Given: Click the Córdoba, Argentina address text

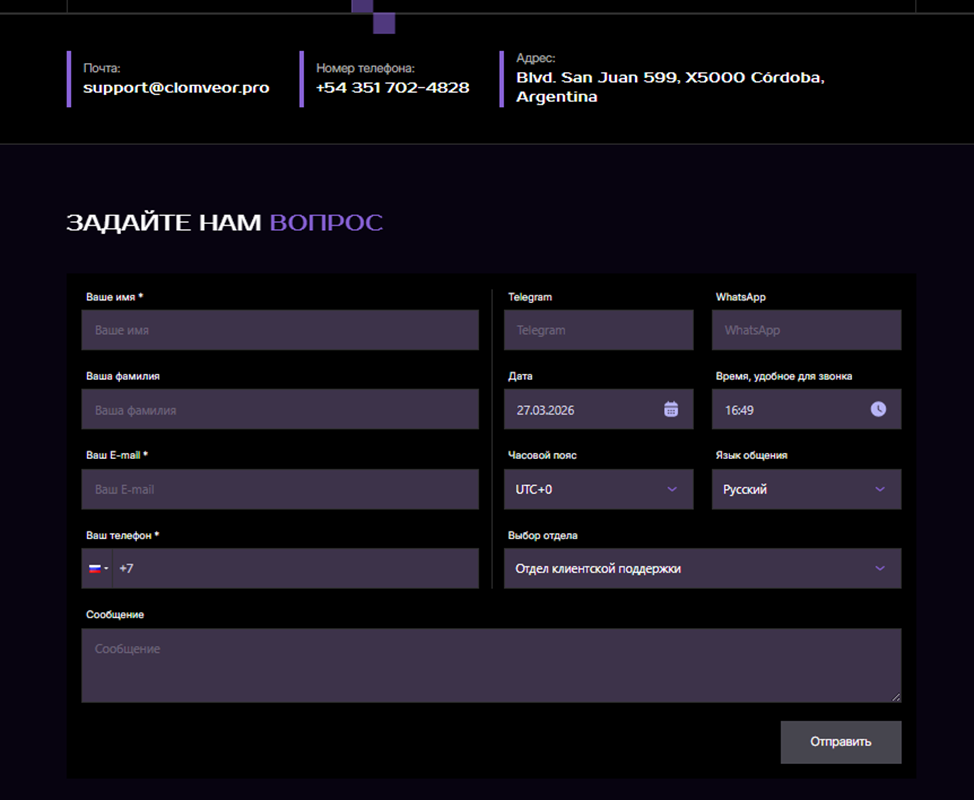Looking at the screenshot, I should pos(670,87).
